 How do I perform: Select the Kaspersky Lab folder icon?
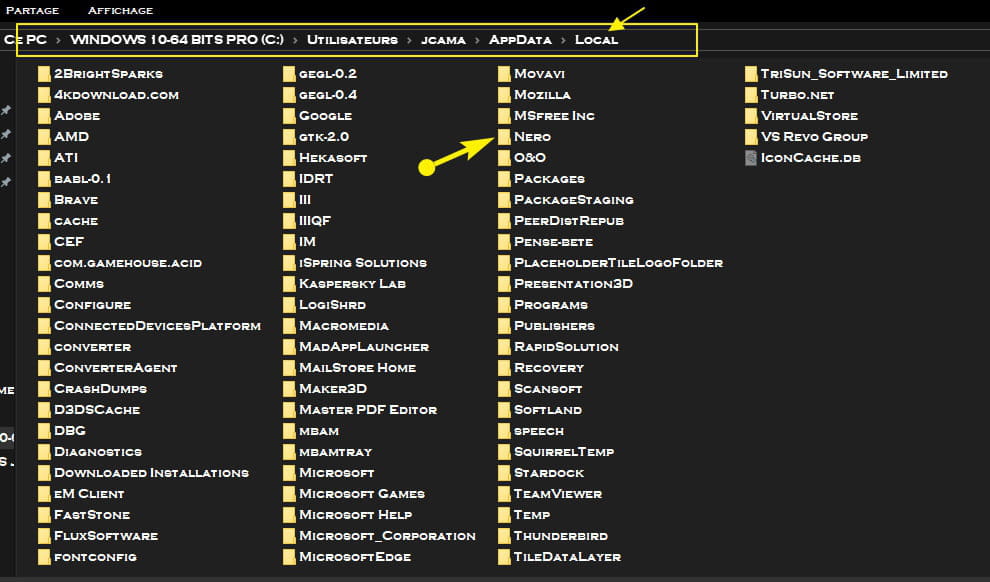click(x=289, y=283)
